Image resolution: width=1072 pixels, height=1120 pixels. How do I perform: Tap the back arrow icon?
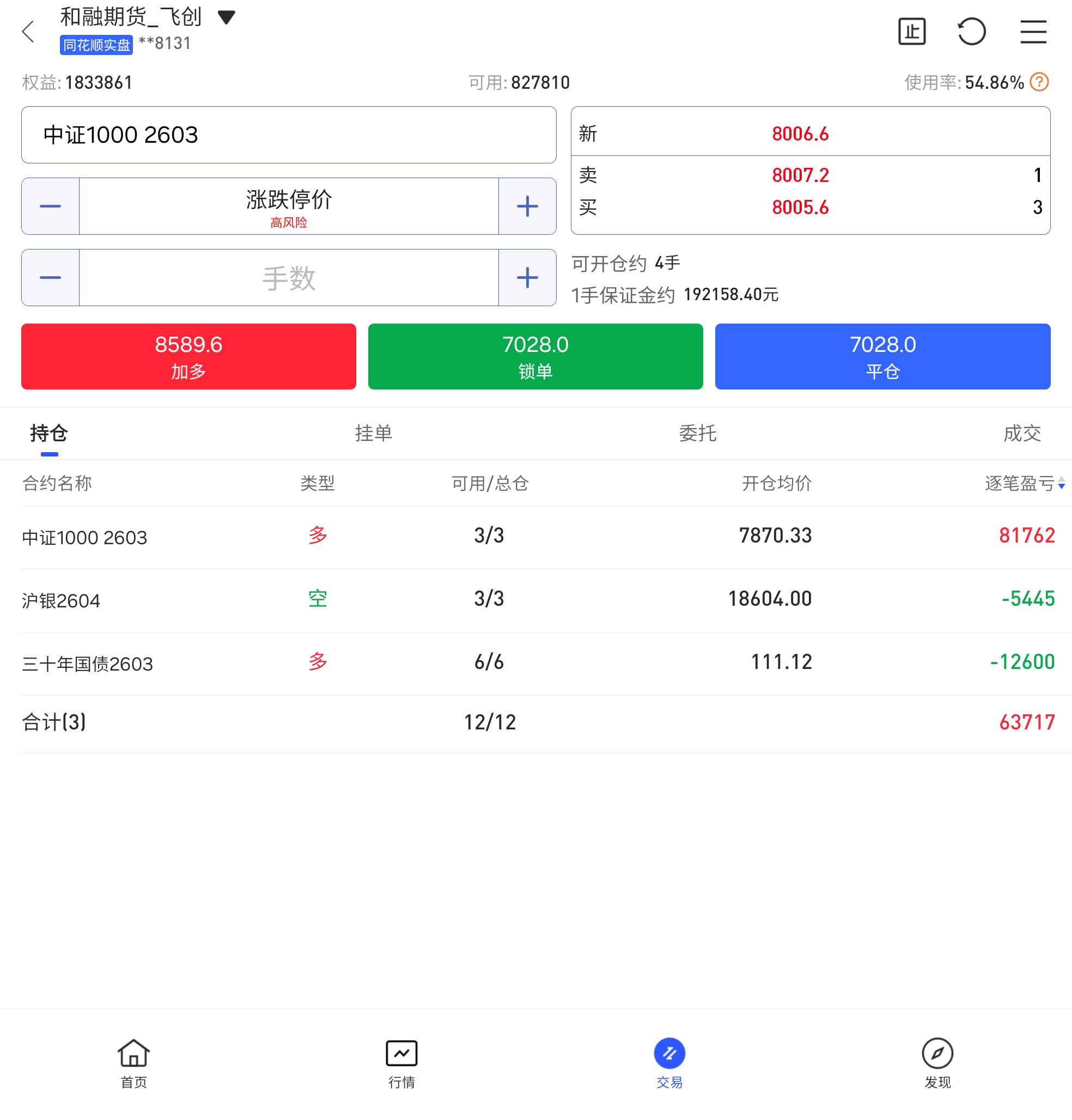pyautogui.click(x=28, y=32)
